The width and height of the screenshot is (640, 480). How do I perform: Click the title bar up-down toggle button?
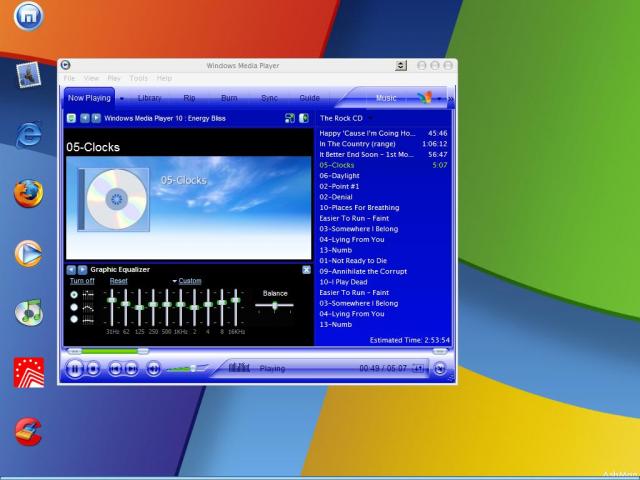401,65
